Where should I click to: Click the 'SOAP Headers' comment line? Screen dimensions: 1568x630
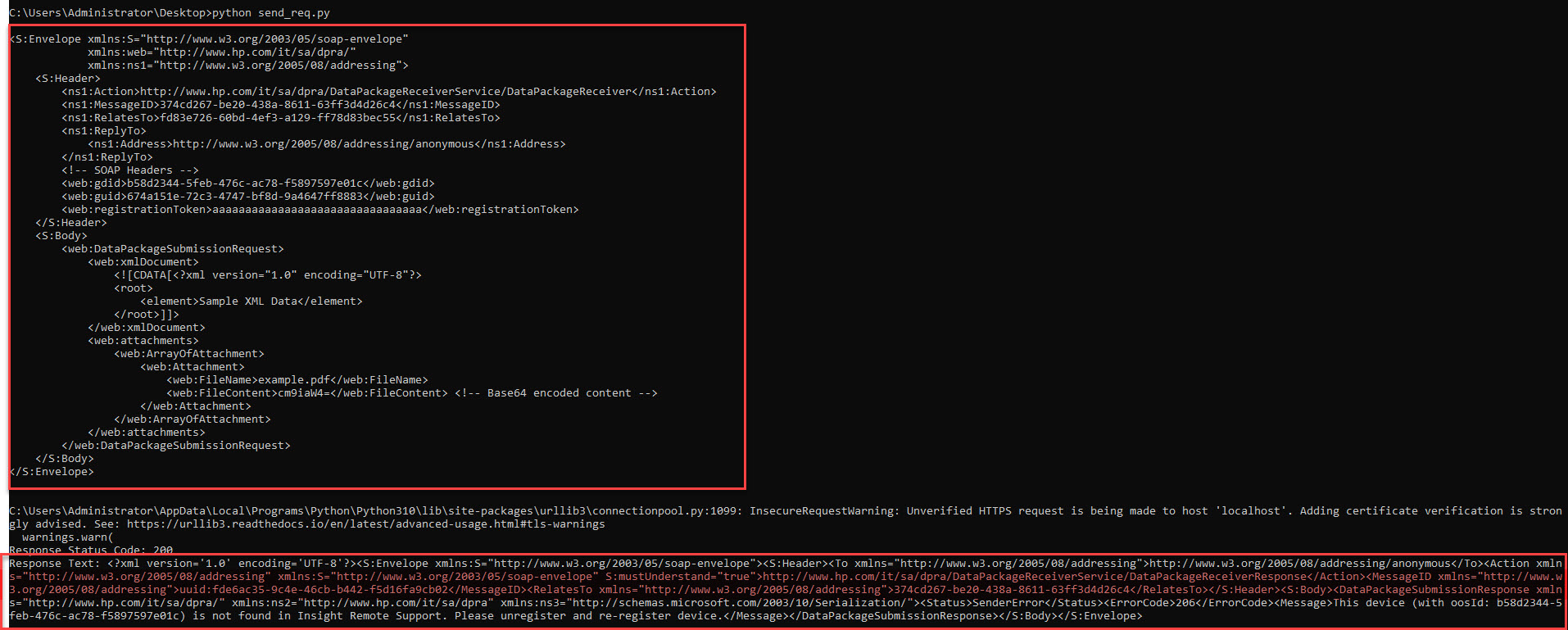coord(130,170)
